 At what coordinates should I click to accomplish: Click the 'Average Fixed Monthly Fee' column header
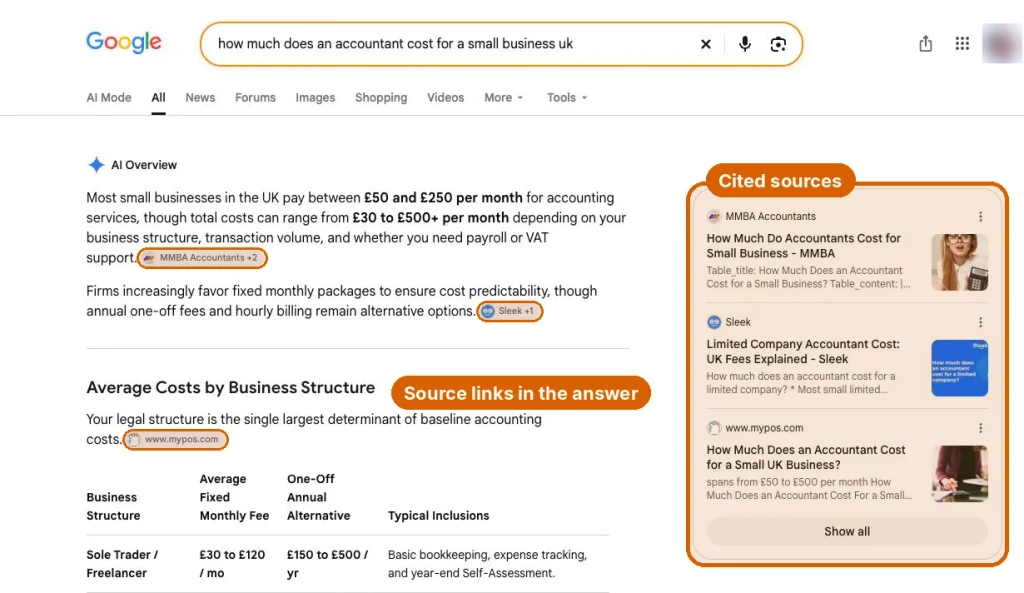coord(234,498)
